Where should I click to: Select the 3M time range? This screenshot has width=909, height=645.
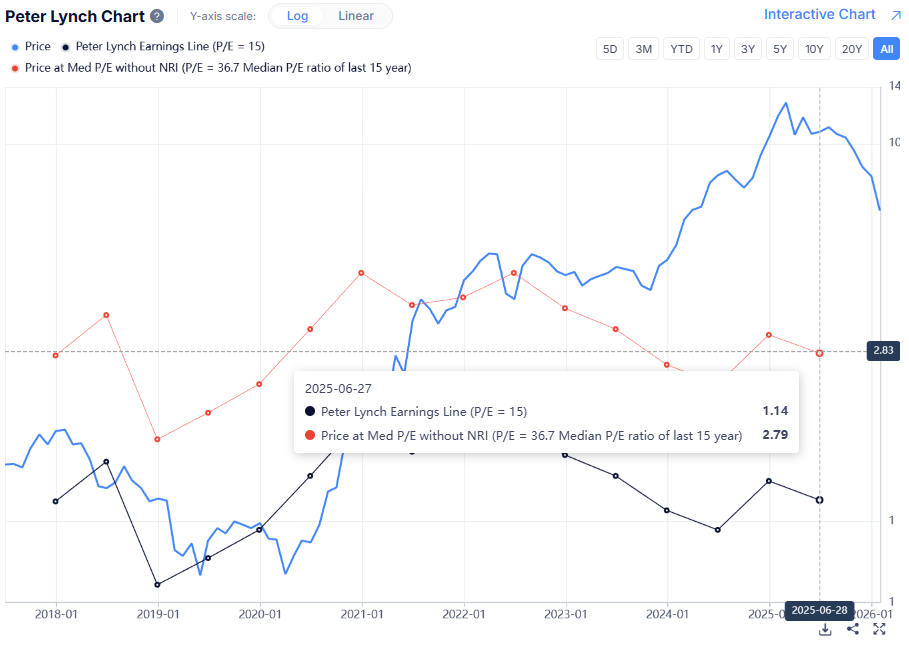pyautogui.click(x=644, y=49)
